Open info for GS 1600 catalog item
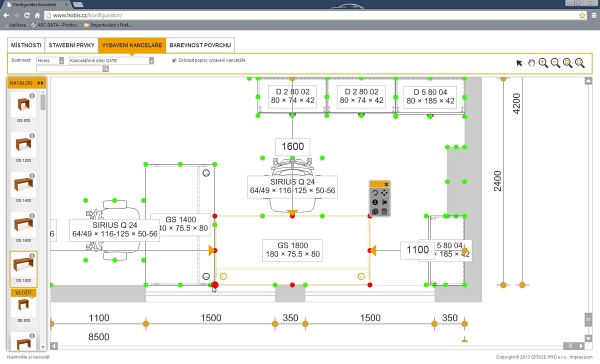 pos(32,215)
